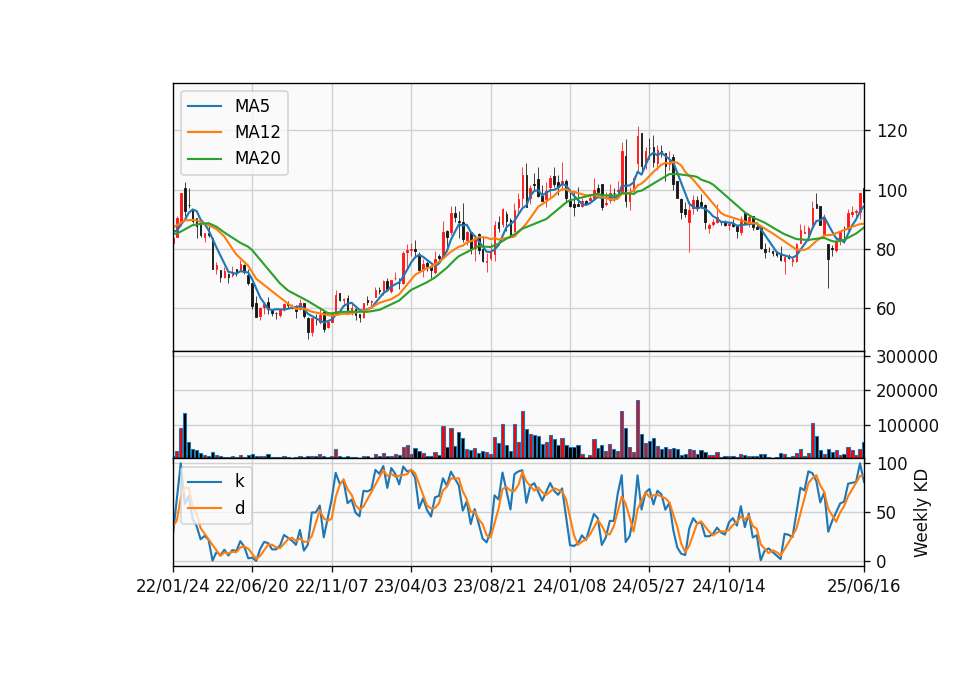Click the tallest volume bar near 24/05
Screen dimensions: 960x690
pos(638,429)
